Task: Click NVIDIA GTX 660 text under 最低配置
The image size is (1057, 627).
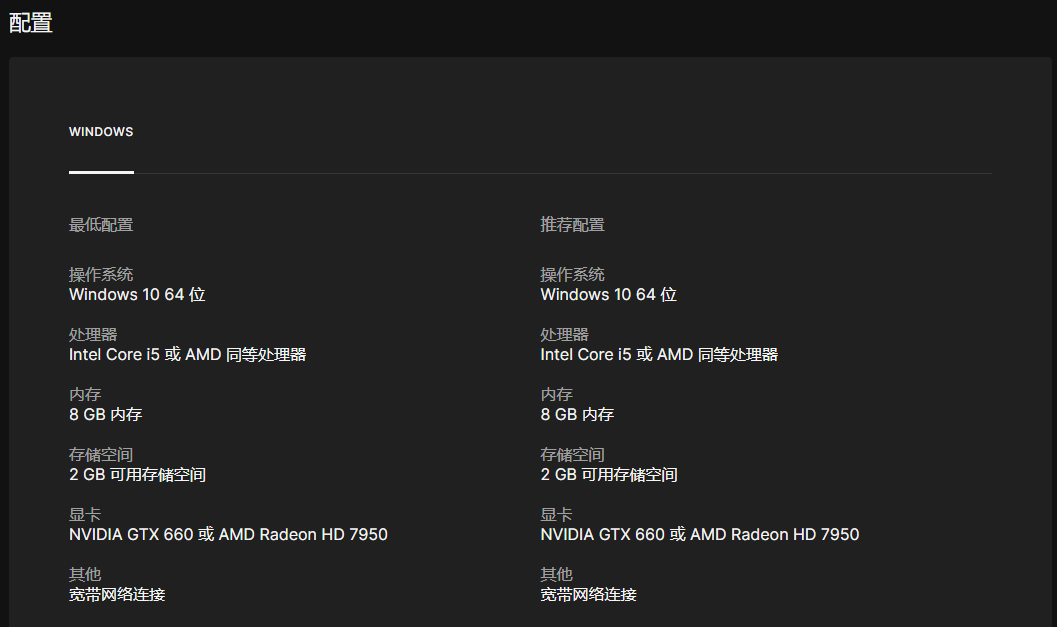Action: point(229,535)
